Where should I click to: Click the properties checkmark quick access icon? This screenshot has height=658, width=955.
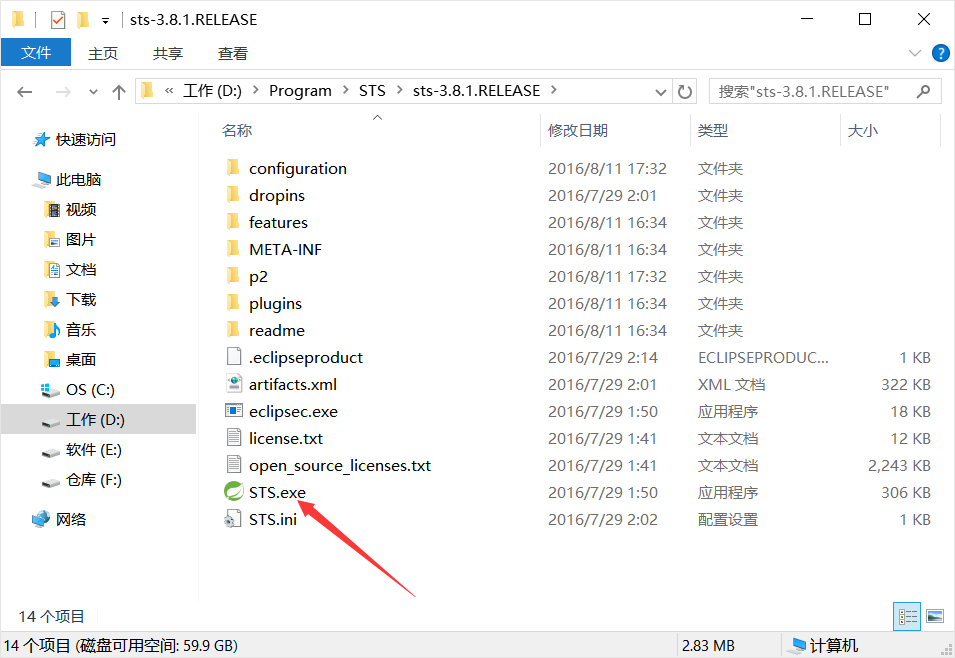pyautogui.click(x=58, y=20)
